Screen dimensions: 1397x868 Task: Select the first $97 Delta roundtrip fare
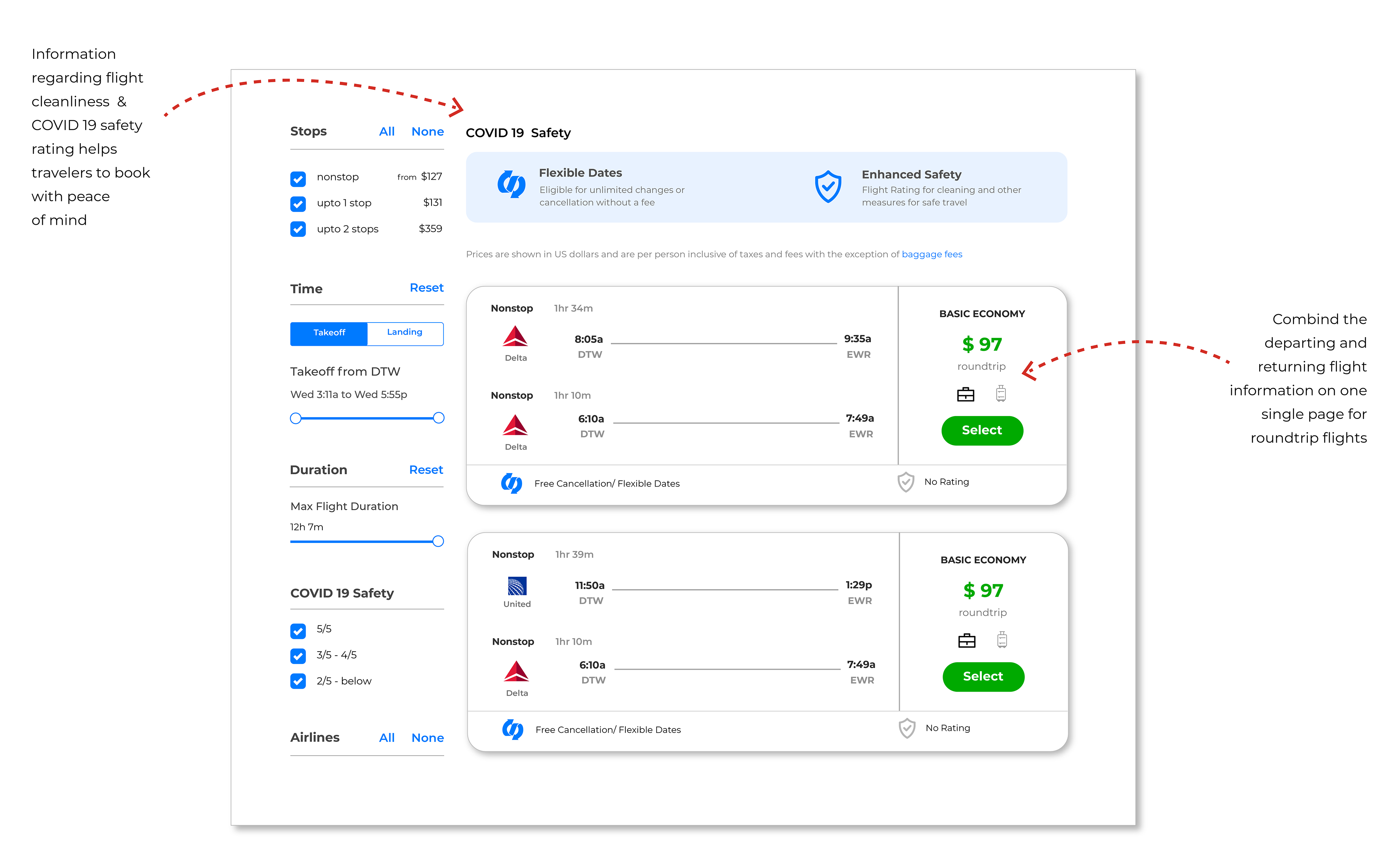click(982, 431)
